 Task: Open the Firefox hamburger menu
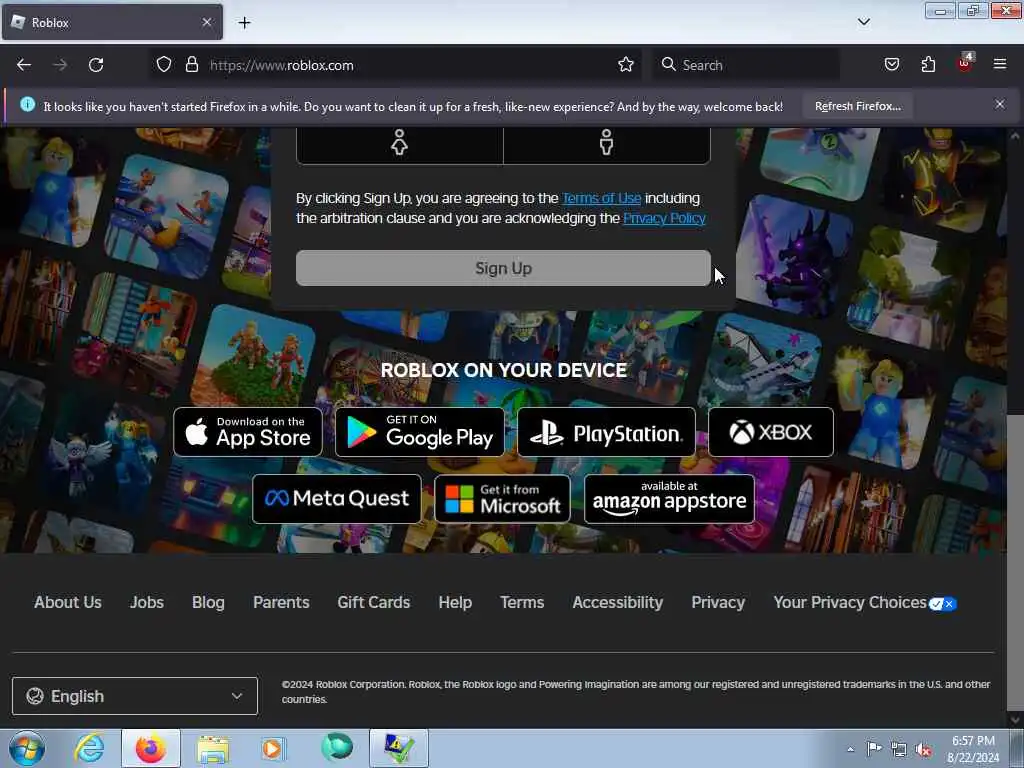(x=1000, y=64)
